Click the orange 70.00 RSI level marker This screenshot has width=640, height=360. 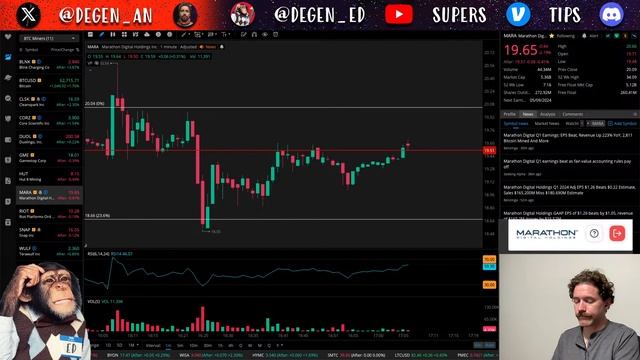tap(489, 259)
